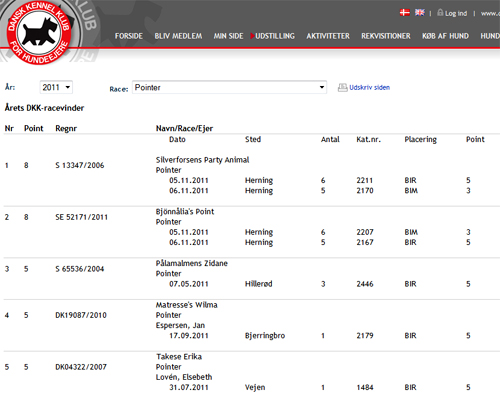Viewport: 500px width, 396px height.
Task: Open the MIN SIDE menu item
Action: [228, 36]
